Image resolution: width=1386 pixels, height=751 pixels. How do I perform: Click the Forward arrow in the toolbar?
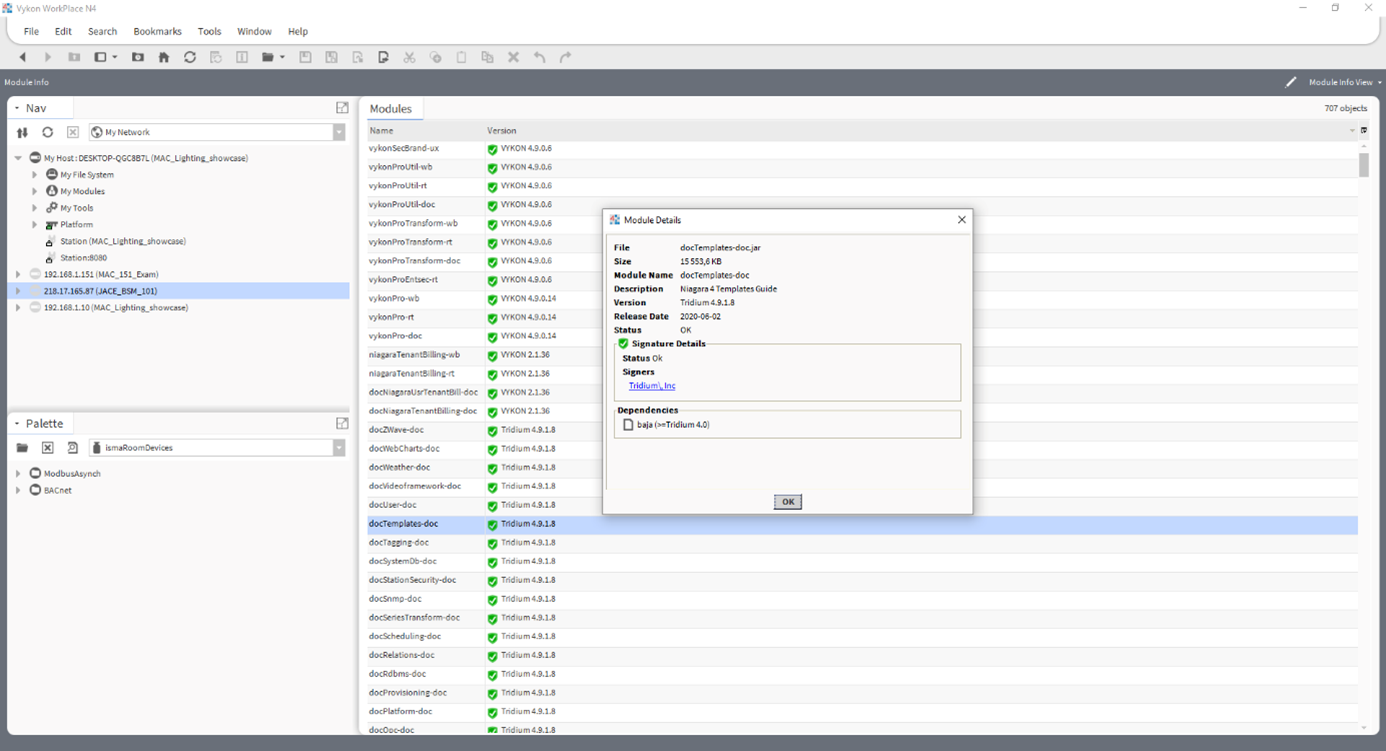(x=47, y=57)
